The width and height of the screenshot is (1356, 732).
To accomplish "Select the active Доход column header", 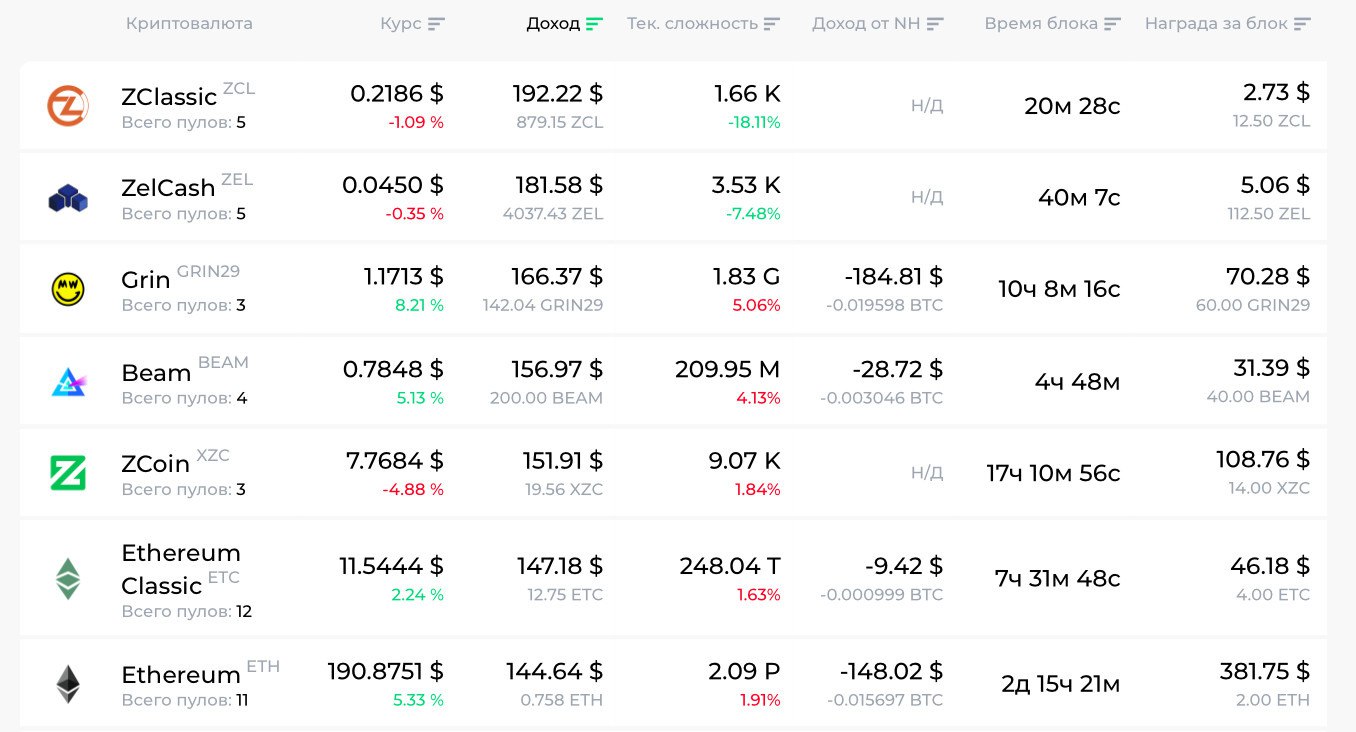I will pos(553,24).
